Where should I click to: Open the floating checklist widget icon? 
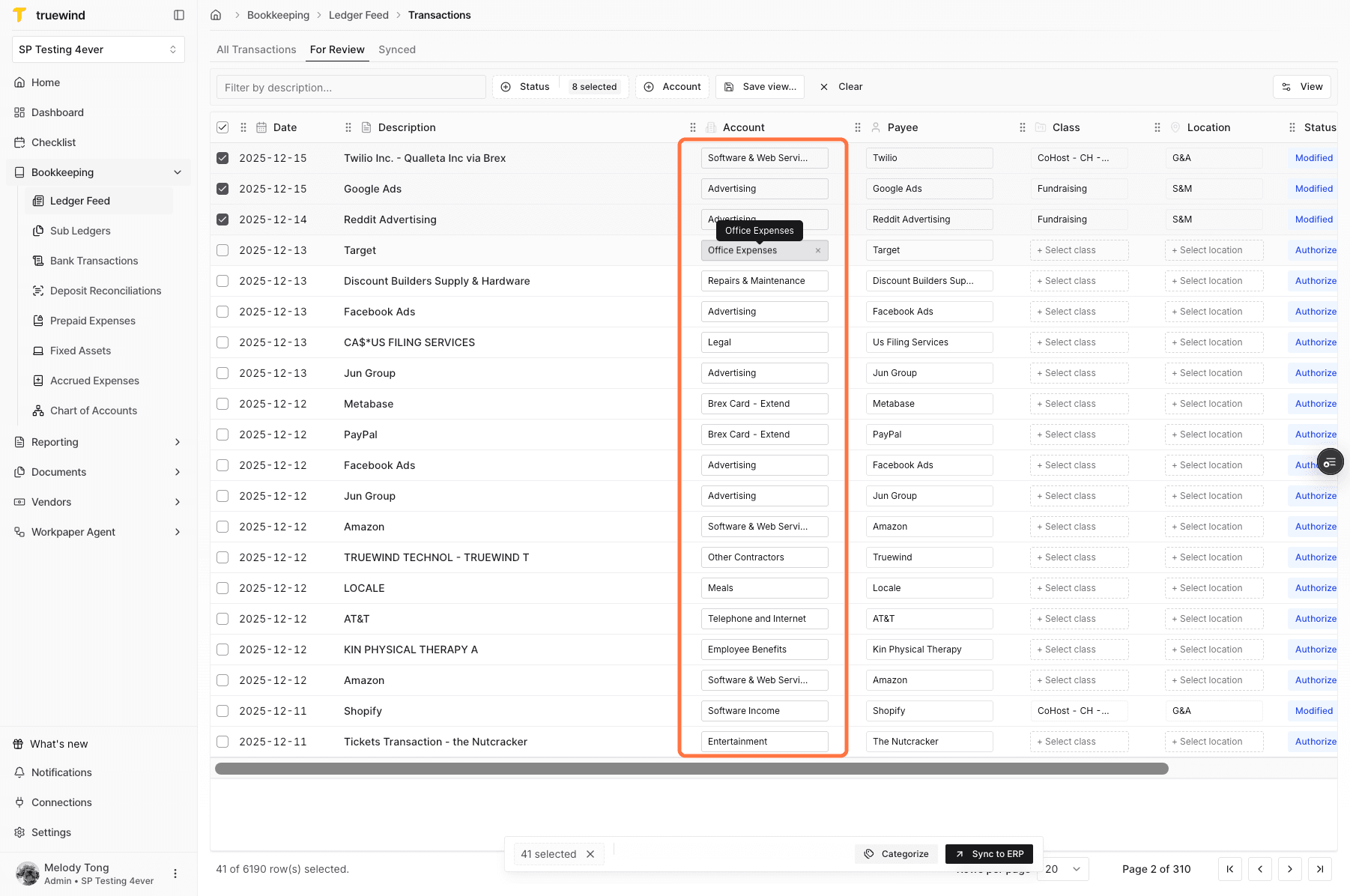click(x=1330, y=463)
